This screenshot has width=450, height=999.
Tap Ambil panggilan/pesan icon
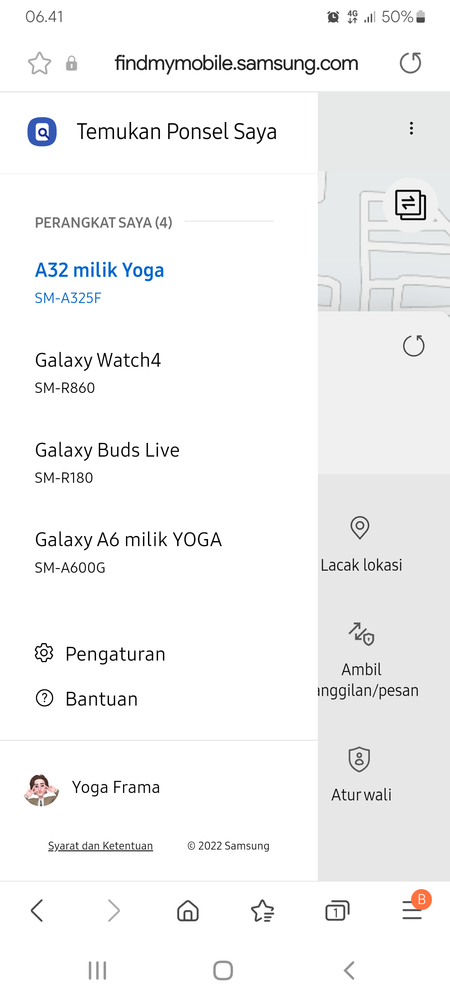tap(361, 635)
